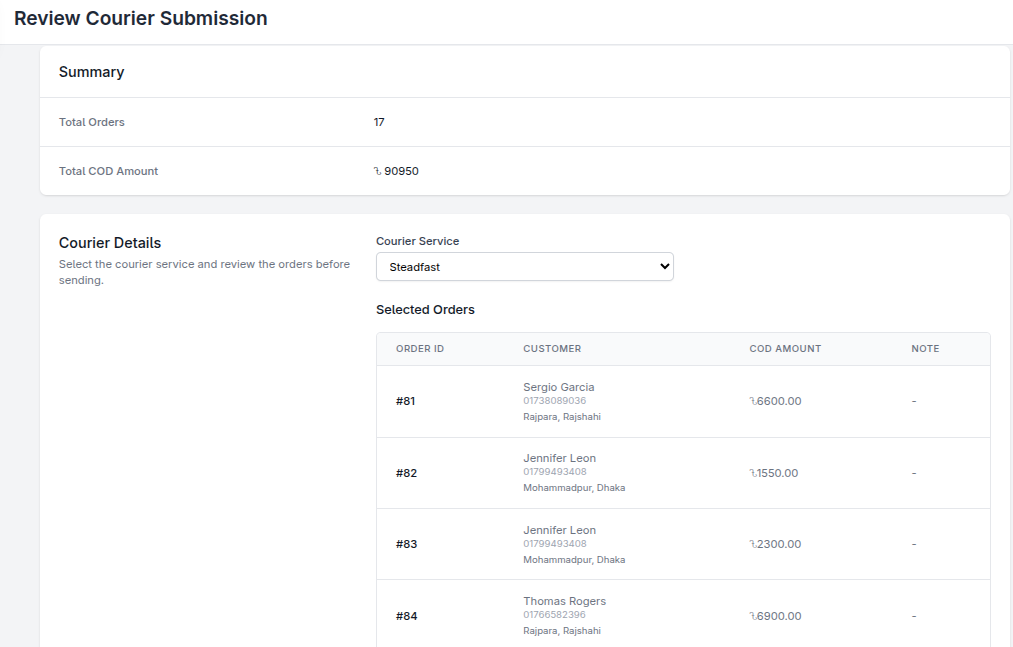The image size is (1013, 647).
Task: Click phone number 01738089036
Action: click(x=554, y=401)
